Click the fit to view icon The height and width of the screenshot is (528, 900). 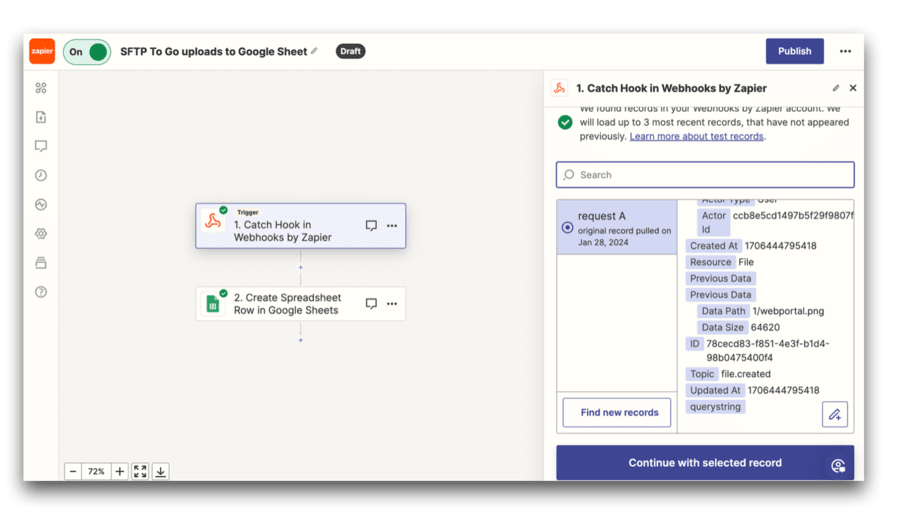tap(140, 471)
